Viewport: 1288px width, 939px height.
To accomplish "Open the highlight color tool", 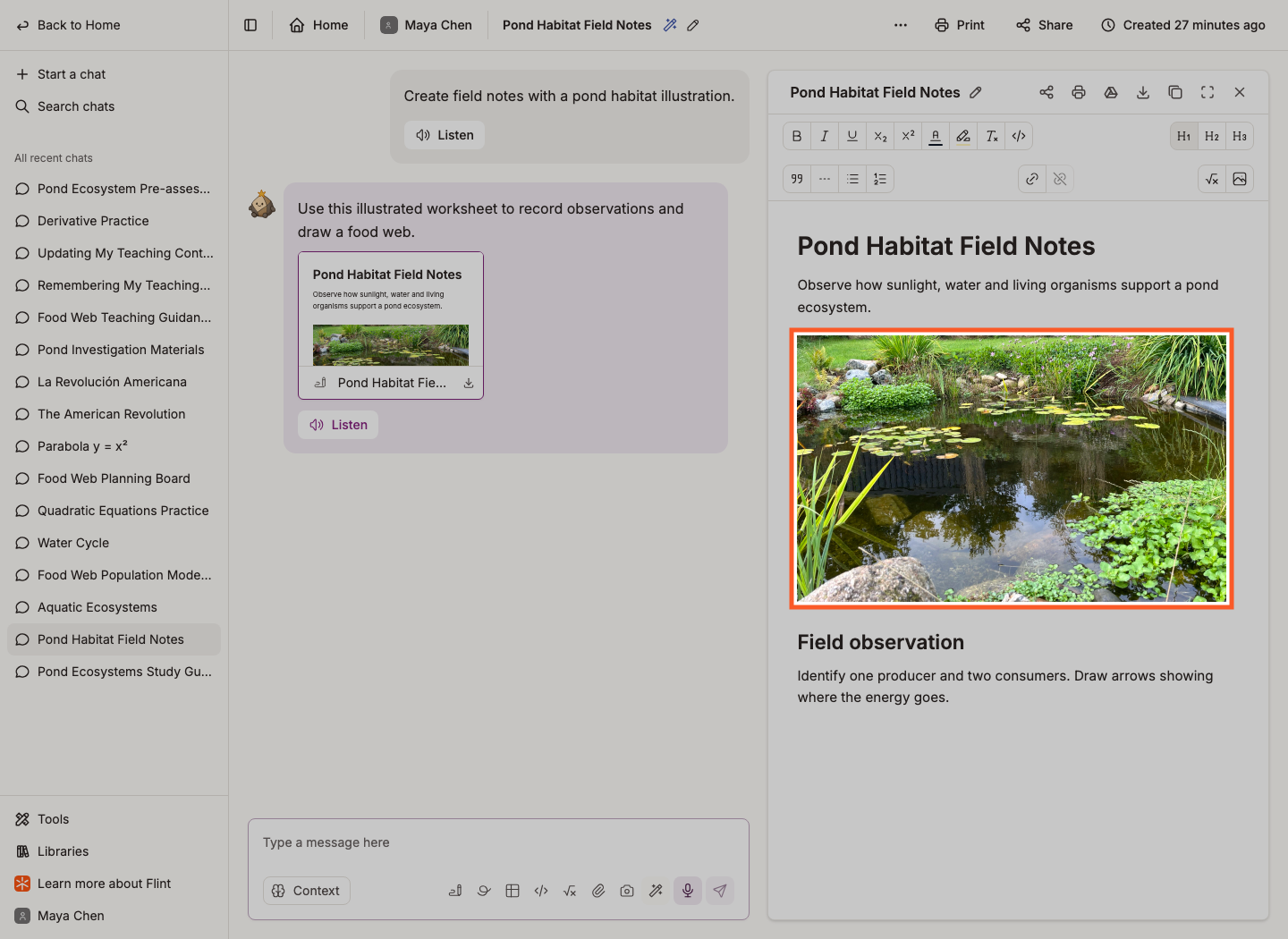I will point(963,136).
